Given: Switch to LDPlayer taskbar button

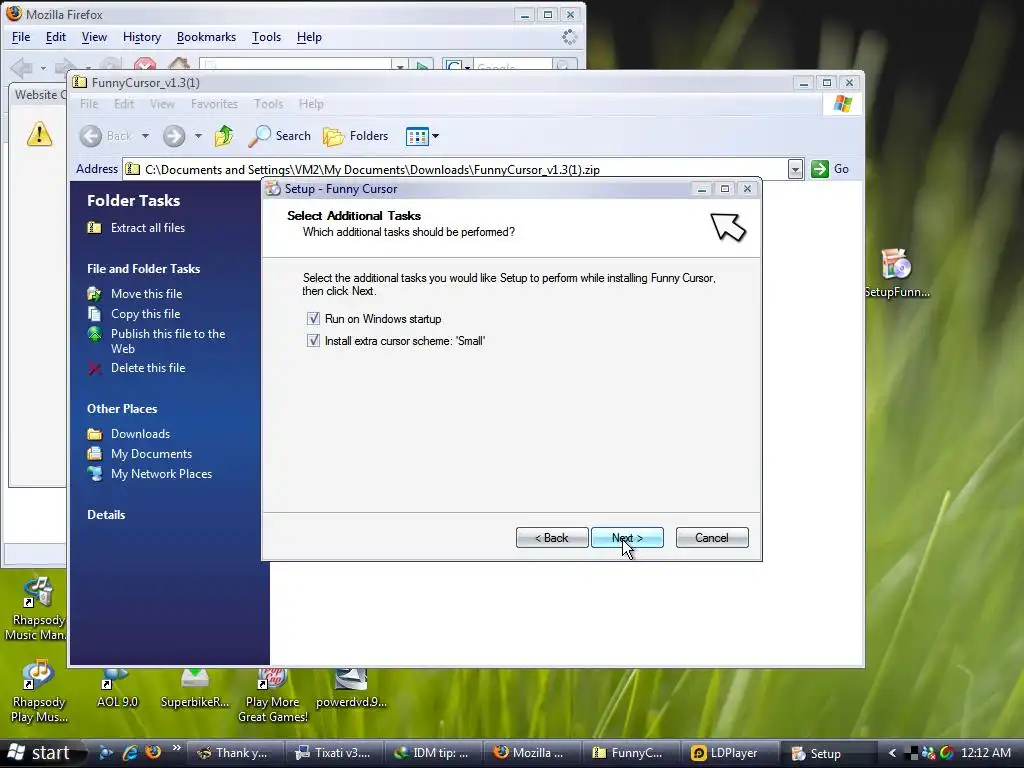Looking at the screenshot, I should click(728, 753).
